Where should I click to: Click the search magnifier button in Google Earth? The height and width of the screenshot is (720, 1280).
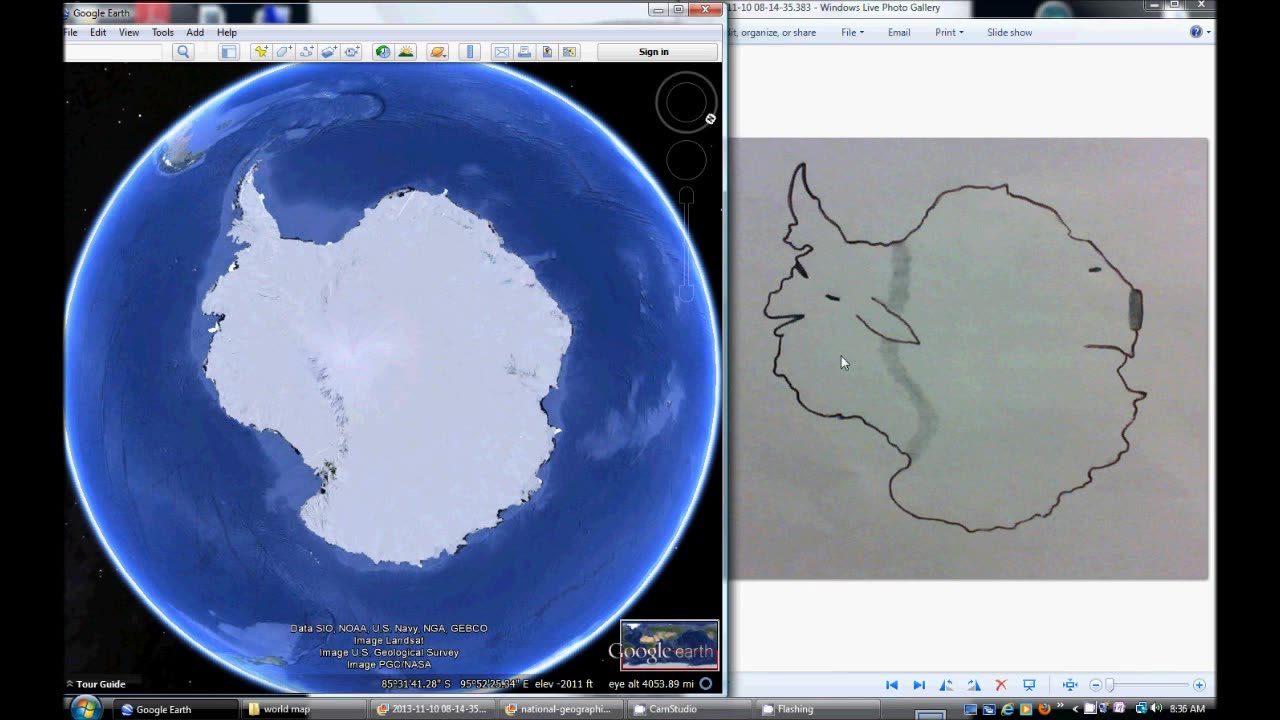pyautogui.click(x=183, y=52)
